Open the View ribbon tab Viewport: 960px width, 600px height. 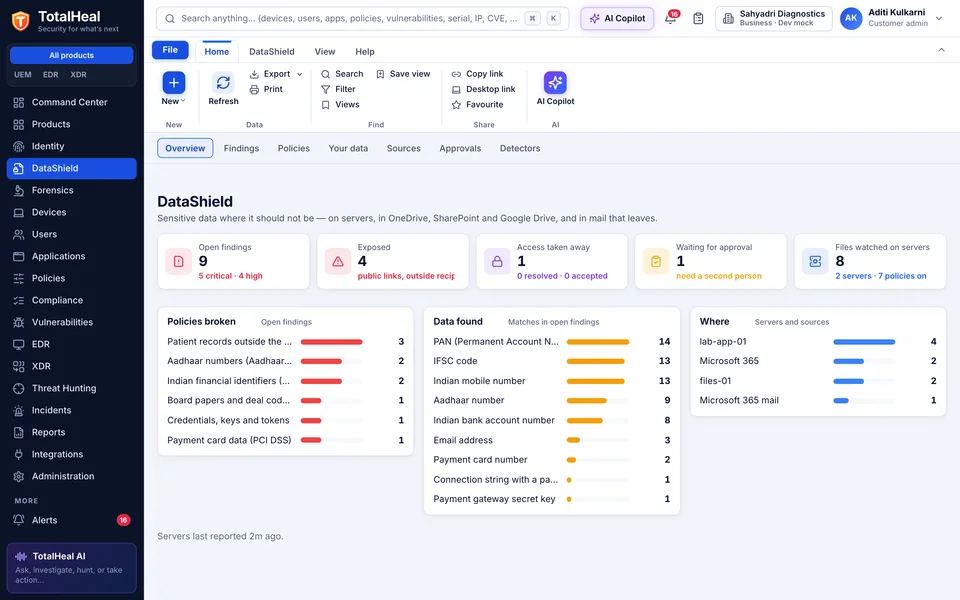pyautogui.click(x=325, y=51)
